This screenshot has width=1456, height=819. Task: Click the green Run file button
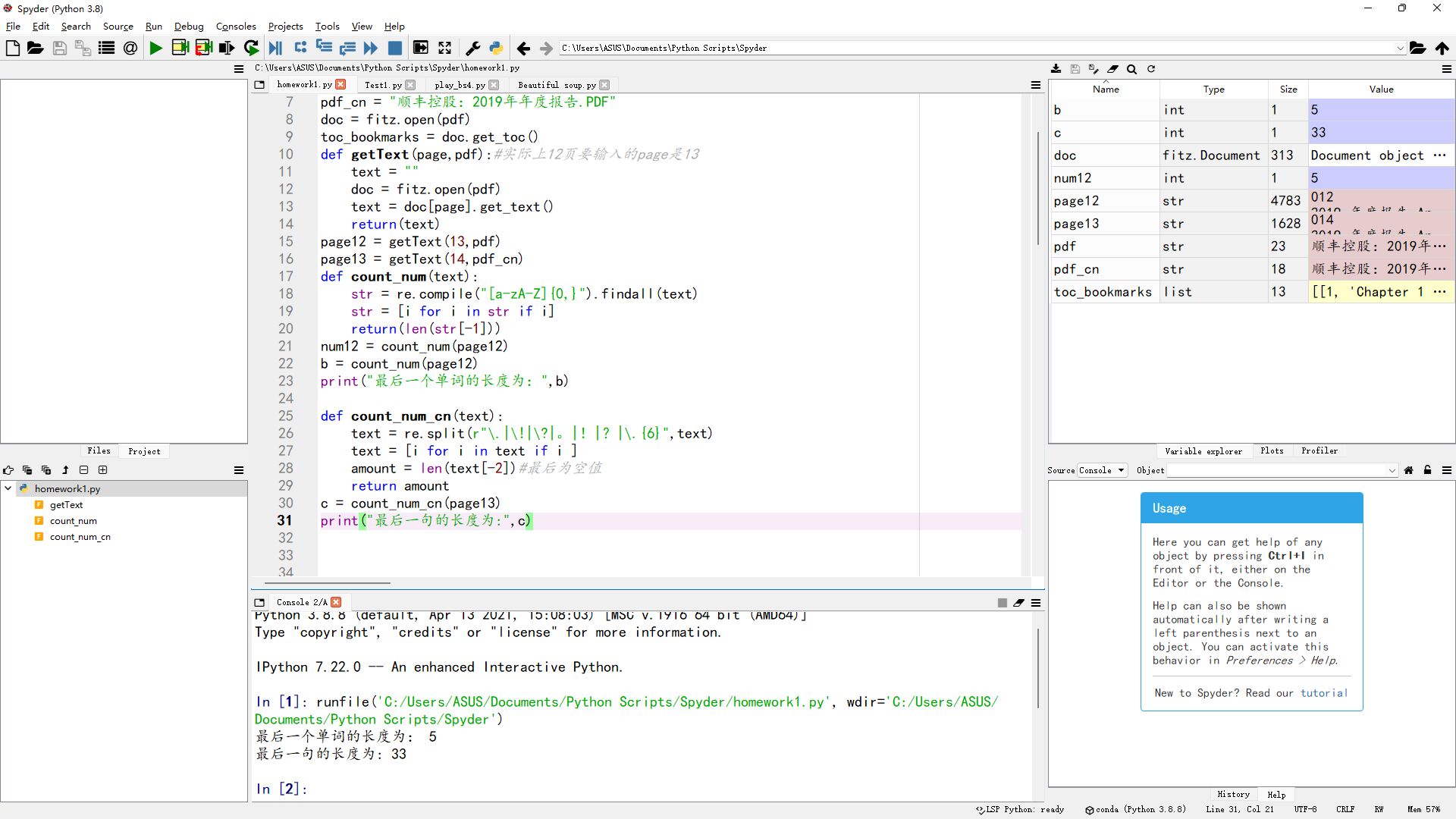[156, 48]
